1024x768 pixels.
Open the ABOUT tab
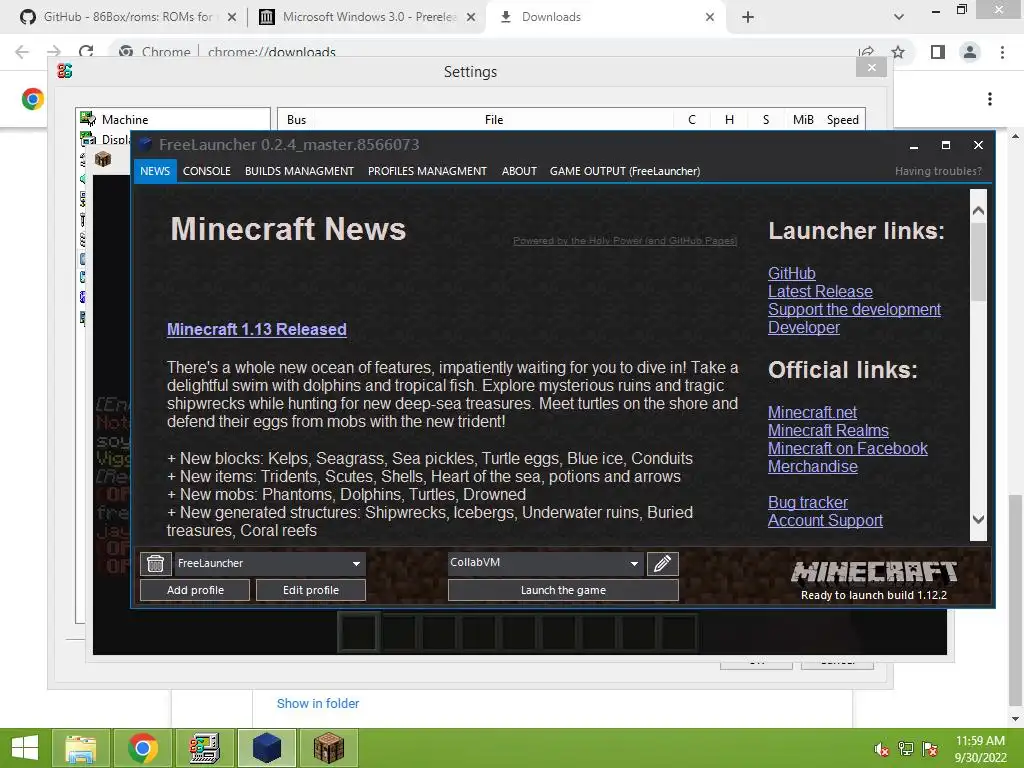pos(519,171)
